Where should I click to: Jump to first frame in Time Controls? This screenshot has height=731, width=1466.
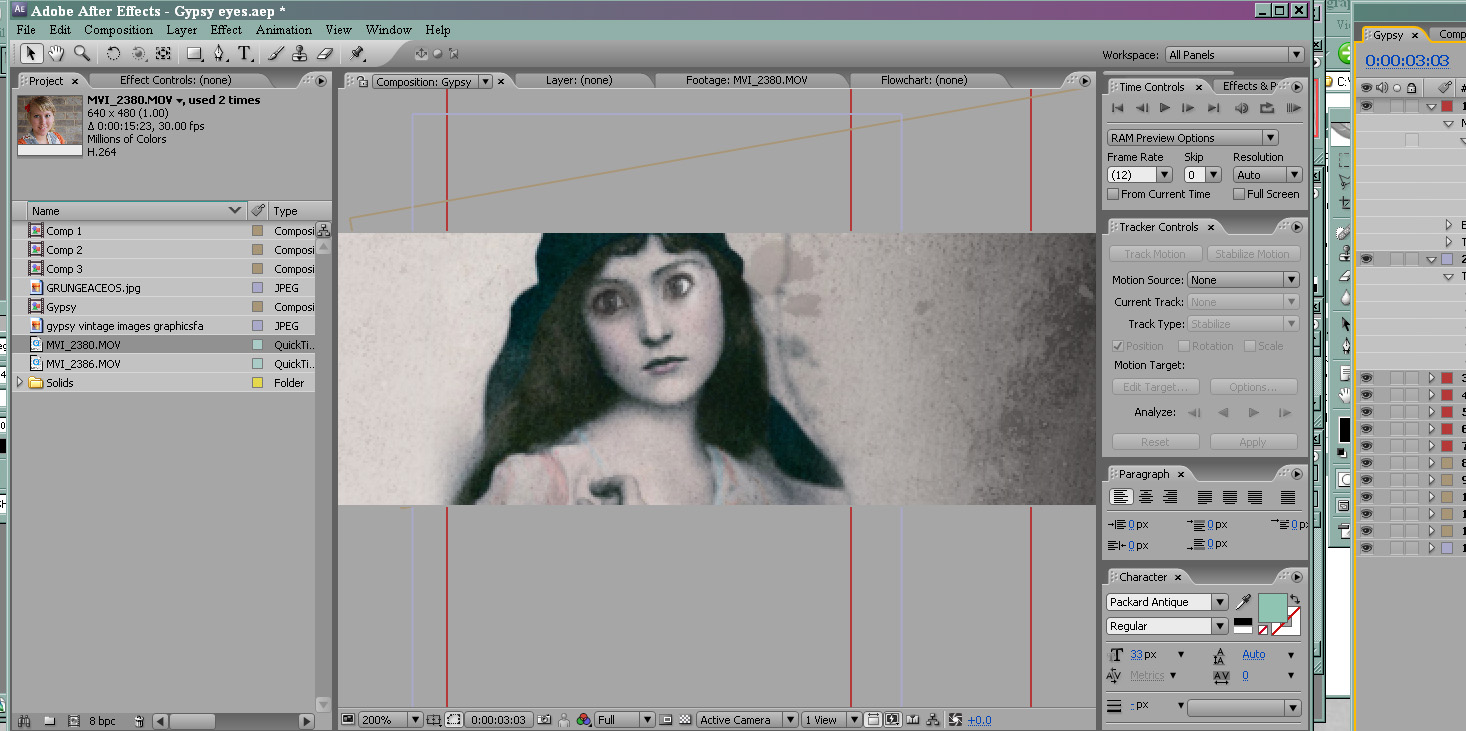tap(1117, 108)
